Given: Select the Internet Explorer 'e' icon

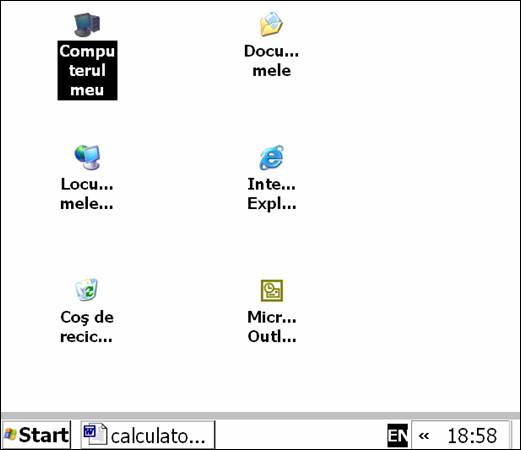Looking at the screenshot, I should (272, 157).
